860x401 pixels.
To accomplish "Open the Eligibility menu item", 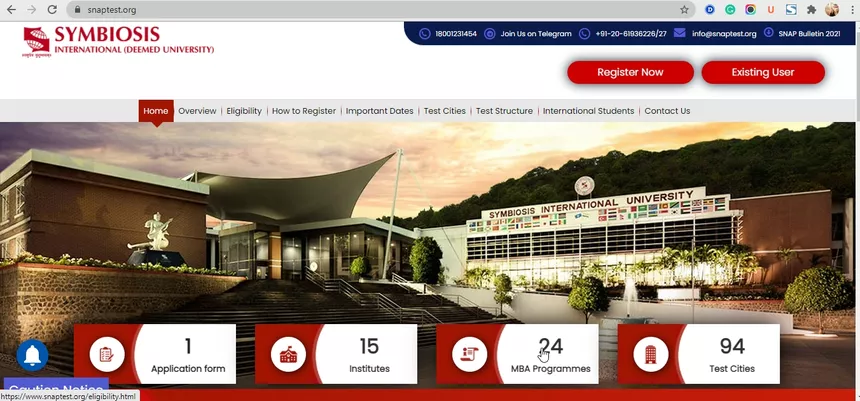I will point(244,111).
